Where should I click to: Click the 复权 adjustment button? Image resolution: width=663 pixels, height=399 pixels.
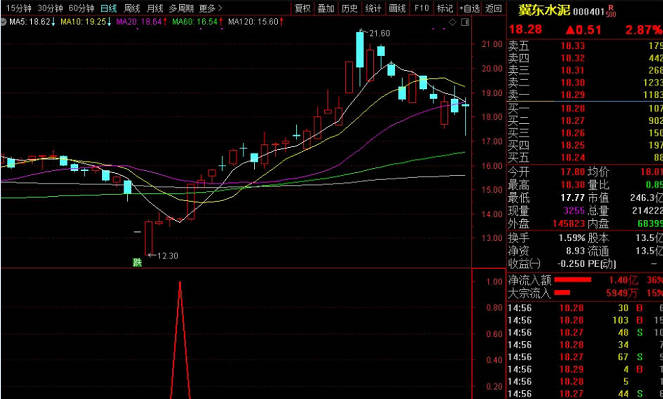[303, 8]
